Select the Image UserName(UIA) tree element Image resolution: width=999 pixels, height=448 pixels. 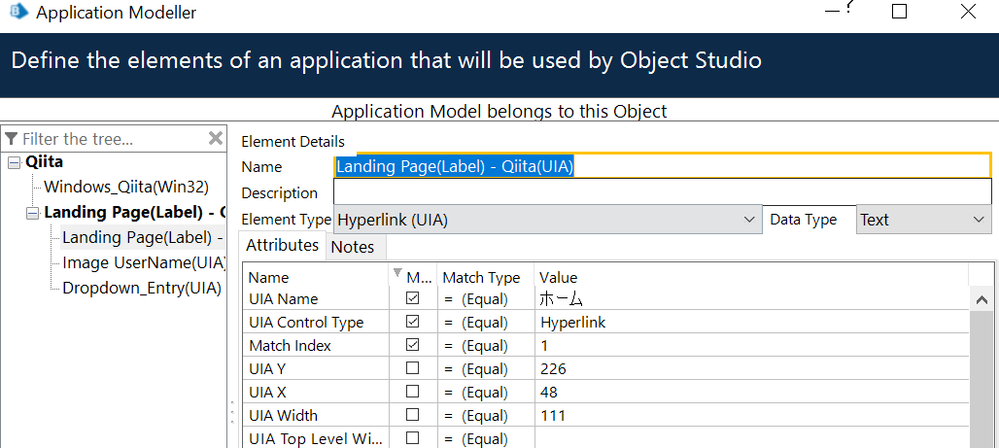[x=144, y=263]
